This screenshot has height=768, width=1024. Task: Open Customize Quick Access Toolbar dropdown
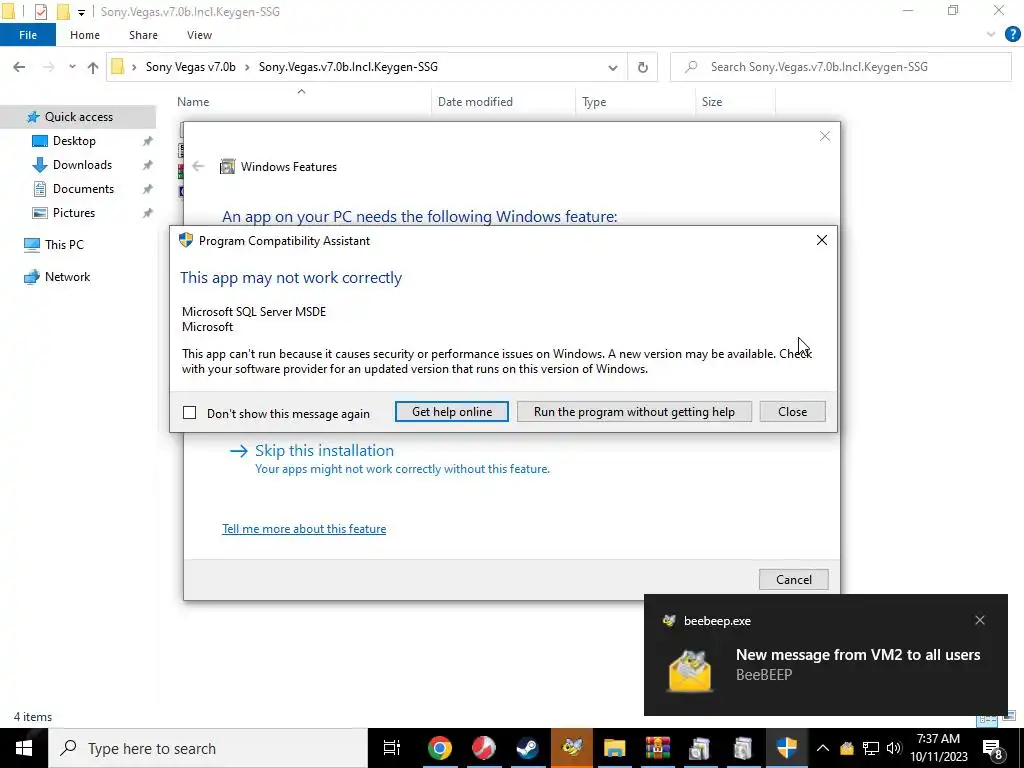click(x=81, y=12)
